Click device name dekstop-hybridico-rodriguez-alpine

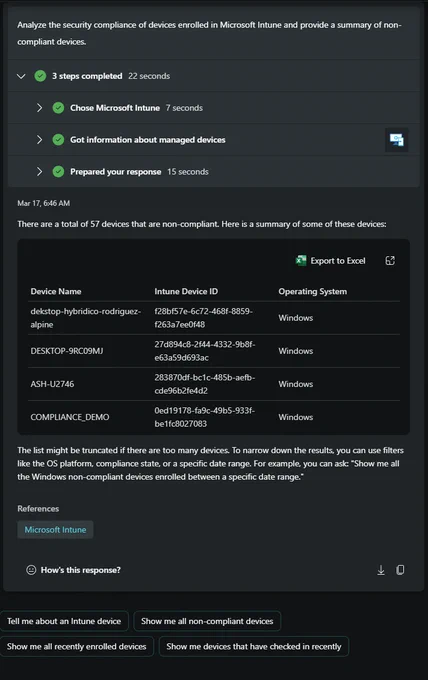point(85,318)
